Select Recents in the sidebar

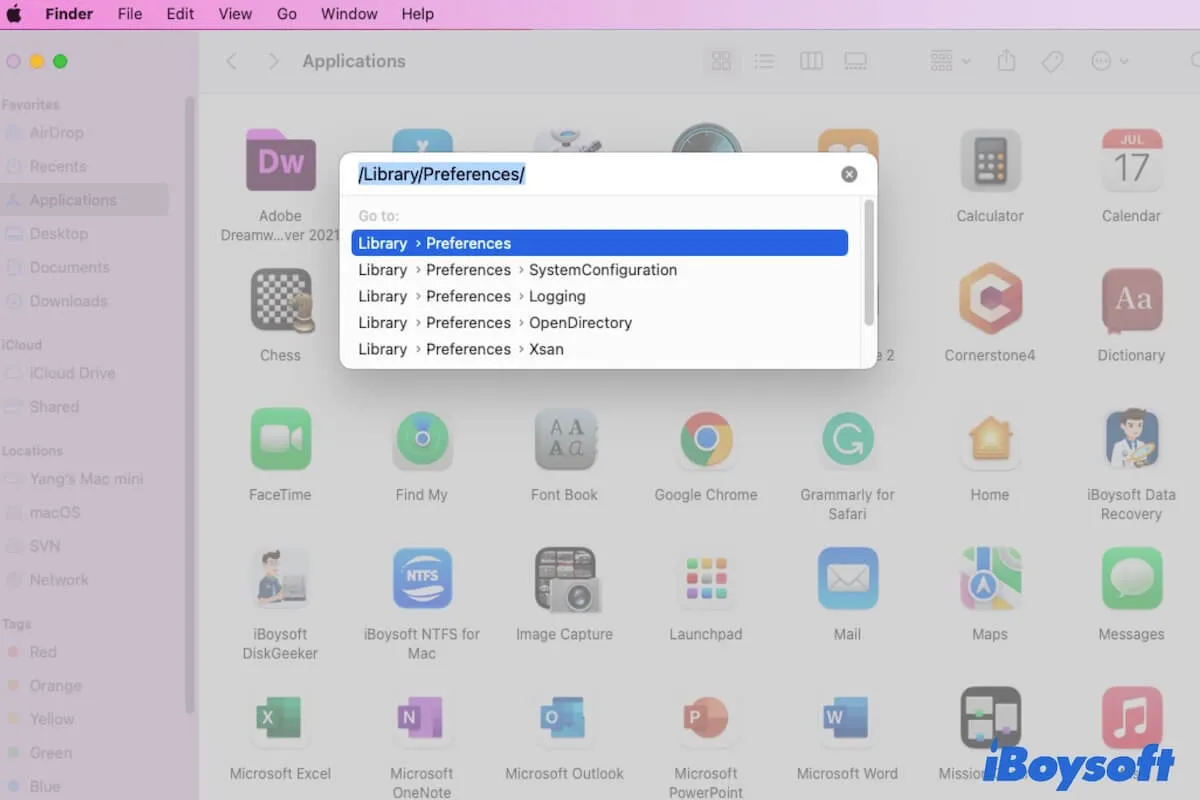click(85, 166)
